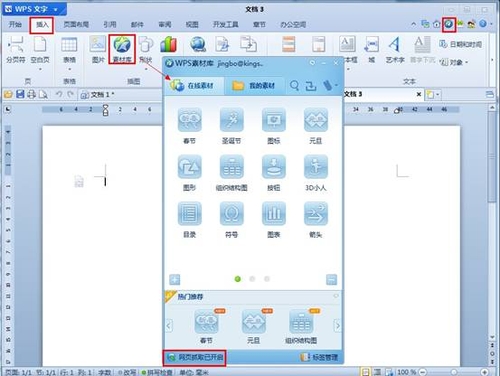The height and width of the screenshot is (376, 500).
Task: Click the undo arrow in quick toolbar
Action: tap(59, 94)
